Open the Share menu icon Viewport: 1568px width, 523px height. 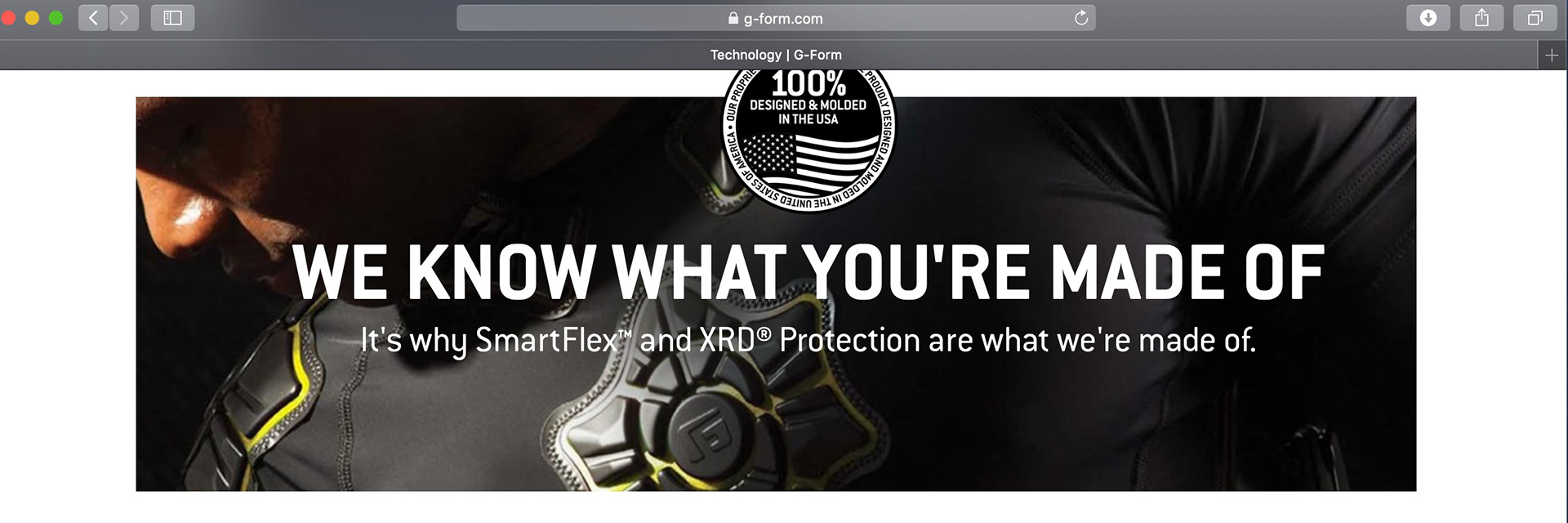point(1481,18)
